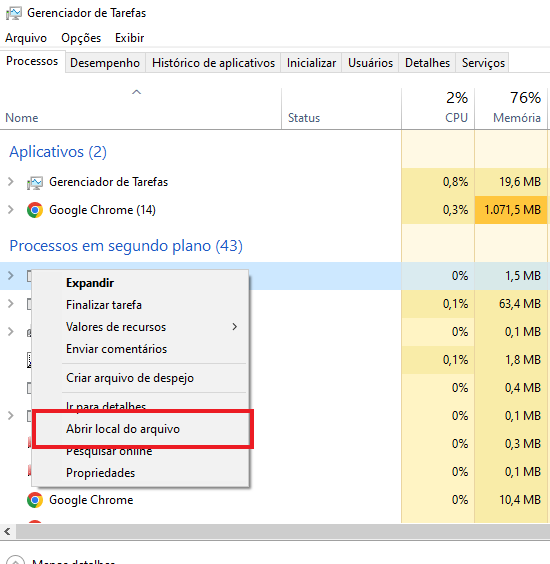
Task: Click the sort arrow above Nome column
Action: 136,92
